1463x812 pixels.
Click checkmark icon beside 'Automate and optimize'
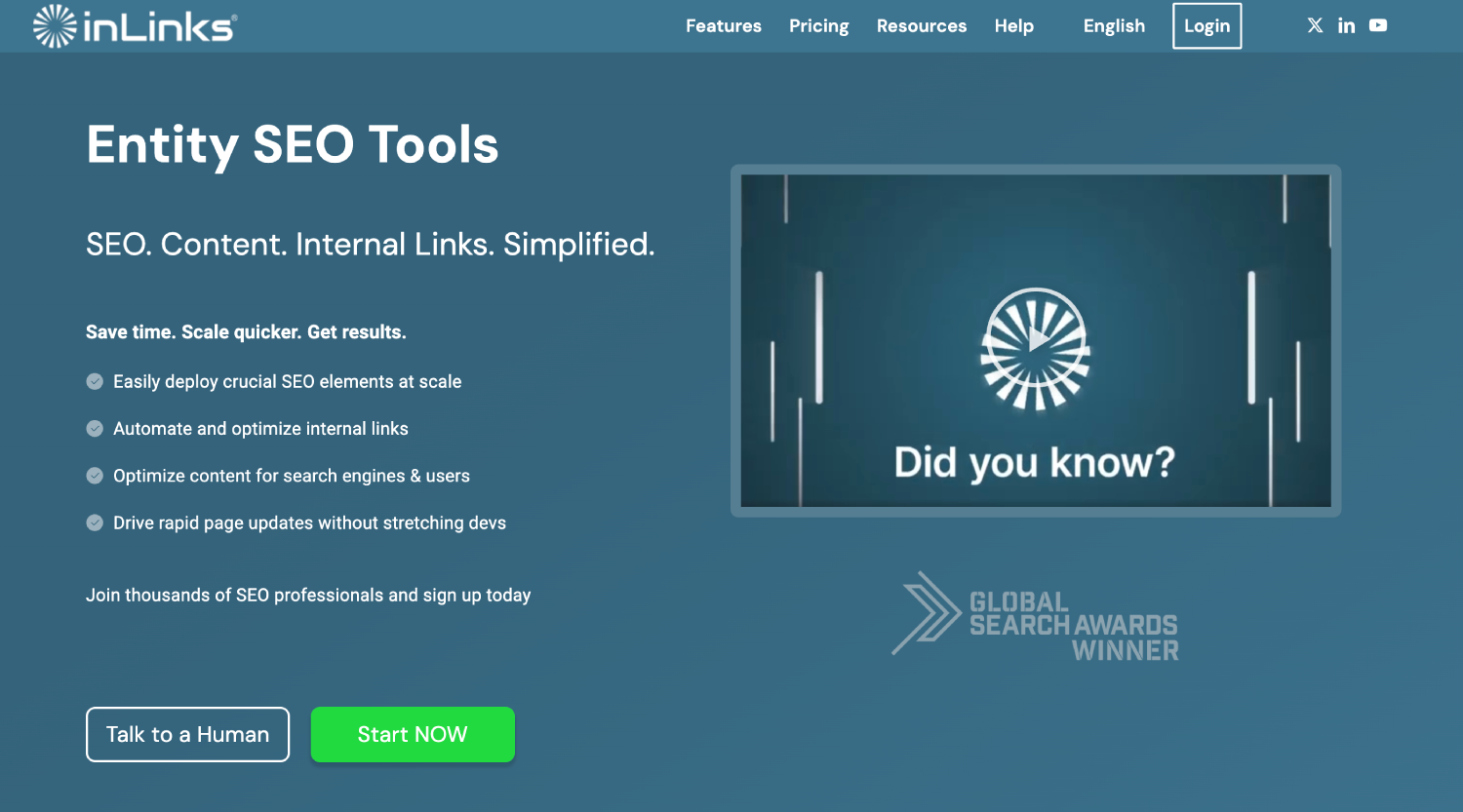(x=95, y=428)
